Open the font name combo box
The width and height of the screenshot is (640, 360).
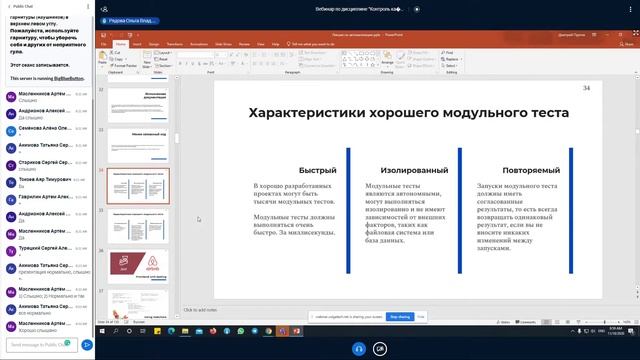[x=194, y=54]
